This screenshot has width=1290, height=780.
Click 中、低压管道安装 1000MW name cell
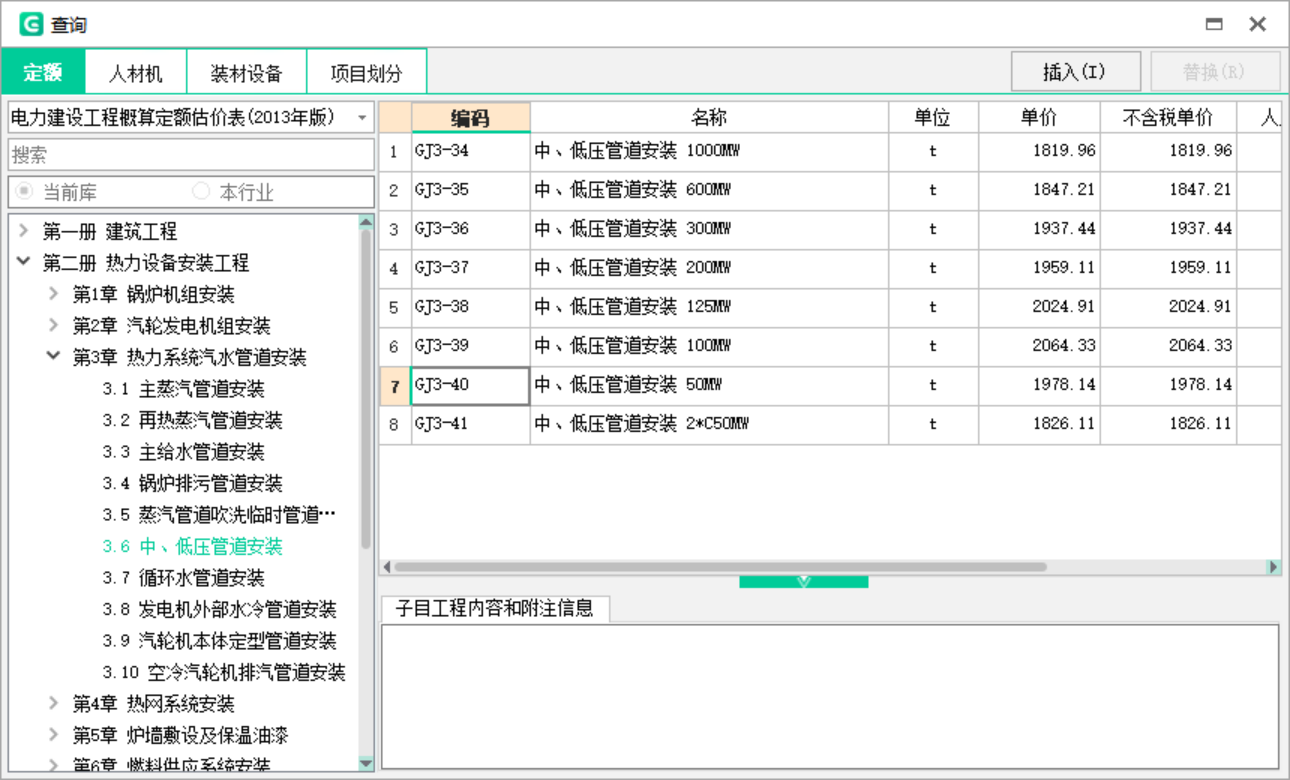(709, 151)
